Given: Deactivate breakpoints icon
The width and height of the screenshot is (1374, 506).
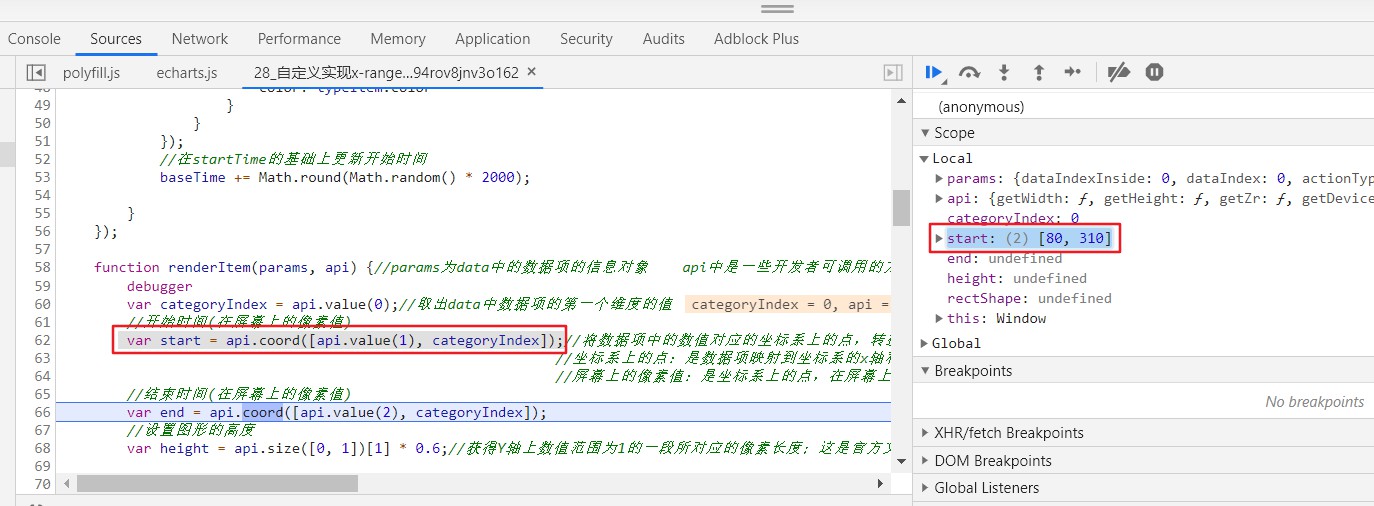Looking at the screenshot, I should pyautogui.click(x=1119, y=72).
